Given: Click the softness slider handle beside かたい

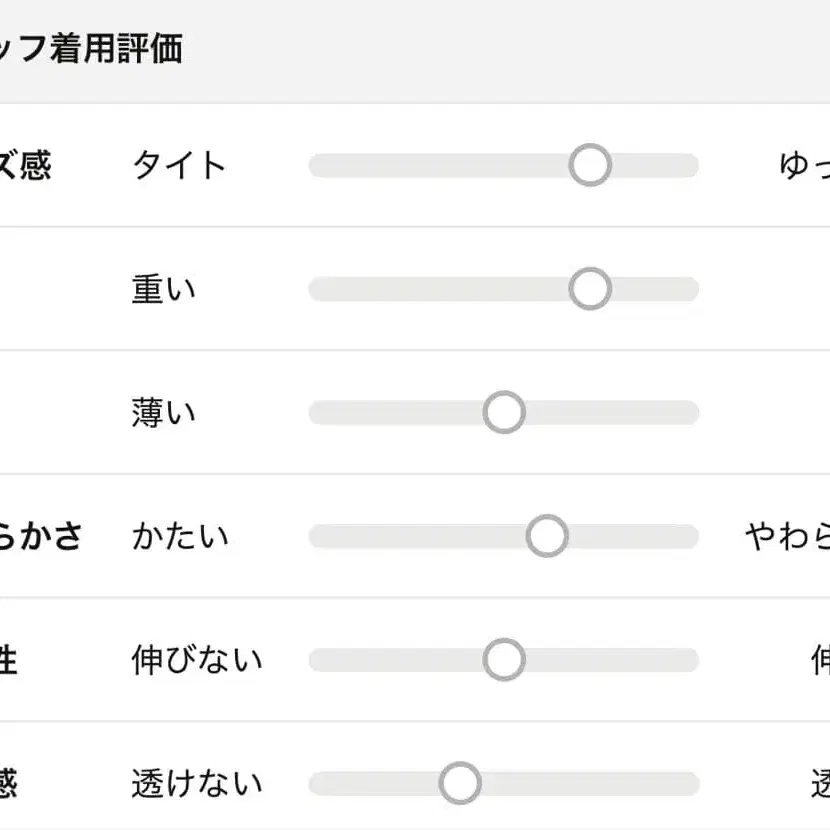Looking at the screenshot, I should tap(547, 536).
